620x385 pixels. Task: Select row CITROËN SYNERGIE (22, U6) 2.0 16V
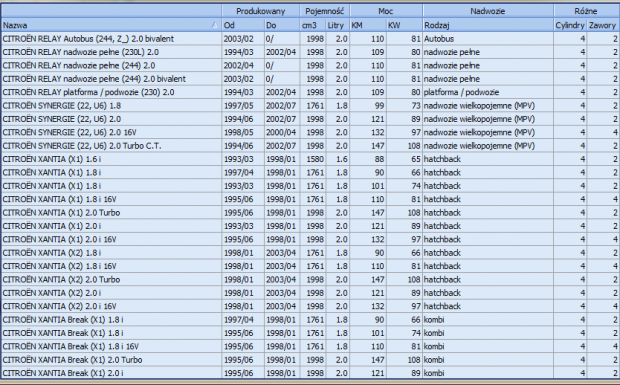click(310, 132)
